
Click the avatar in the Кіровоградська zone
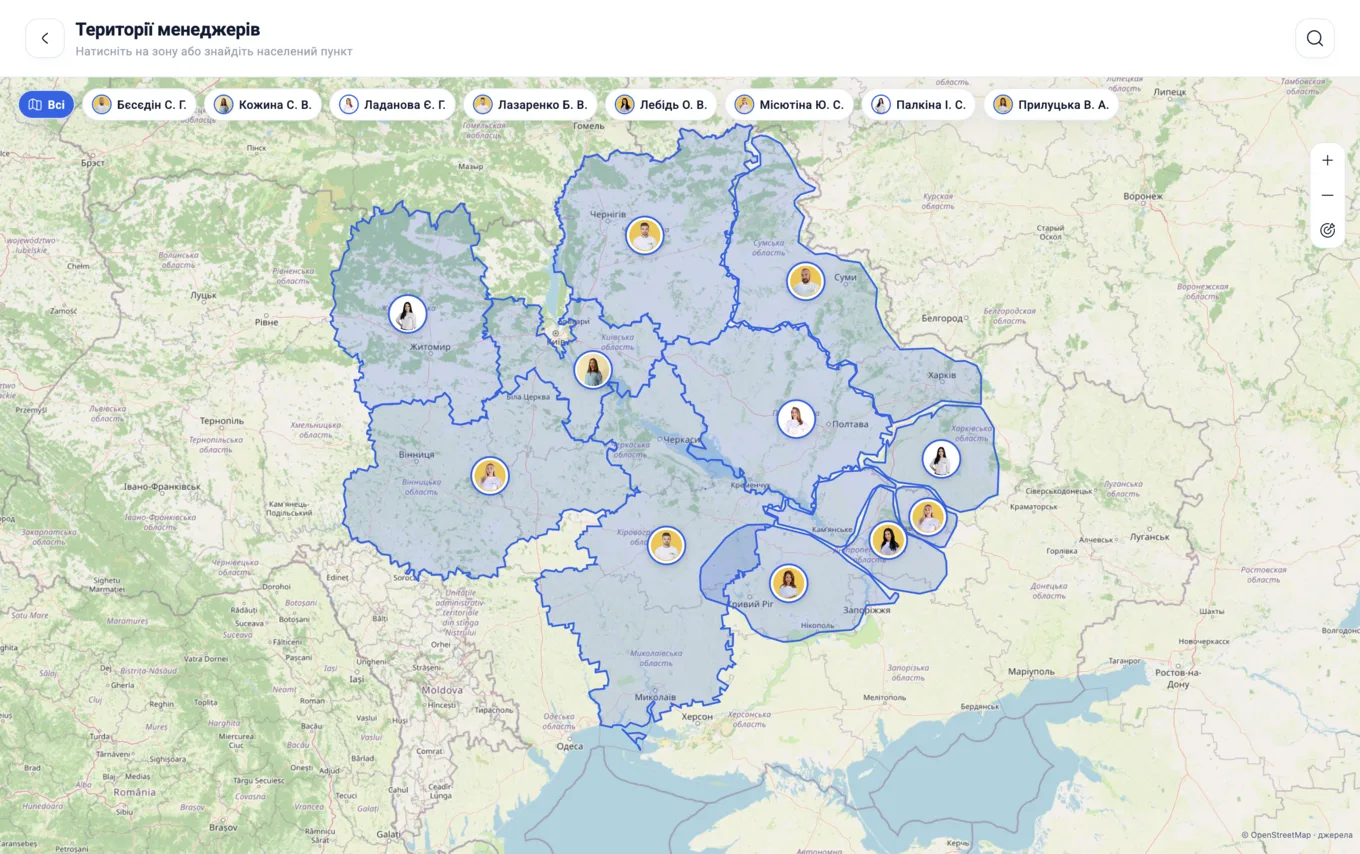tap(666, 545)
